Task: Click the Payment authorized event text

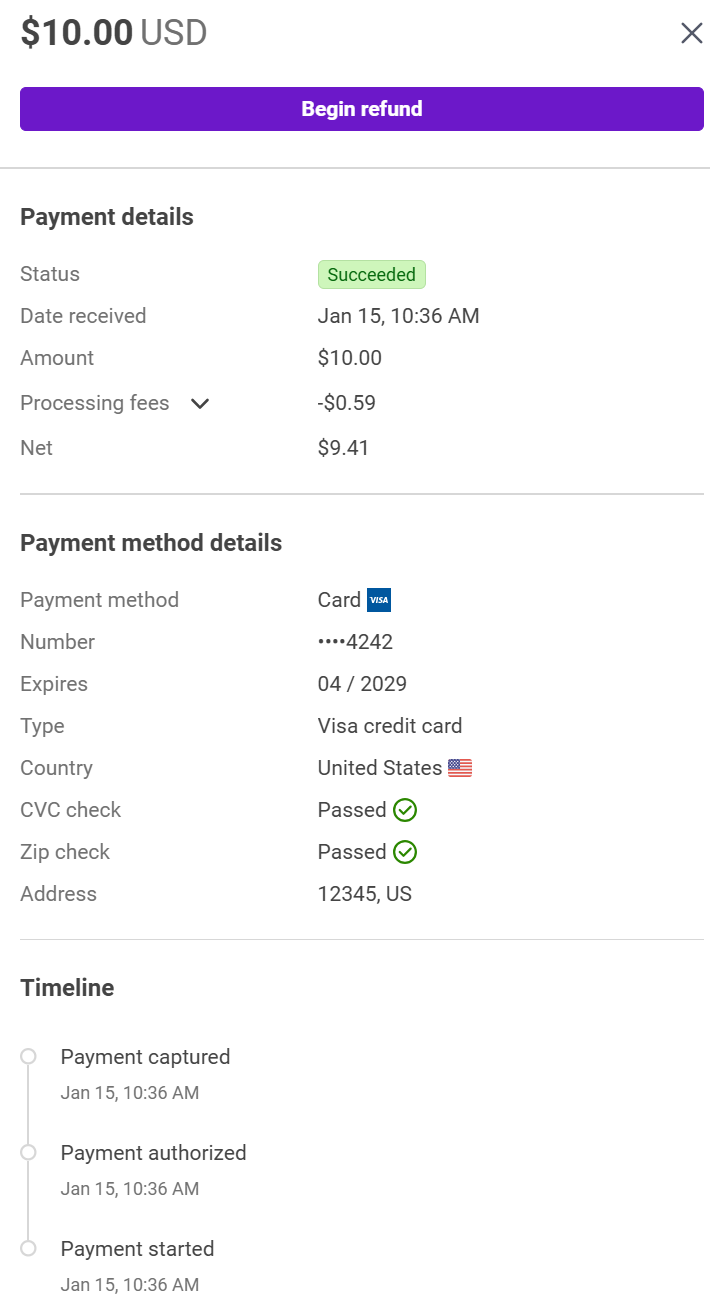Action: click(x=153, y=1153)
